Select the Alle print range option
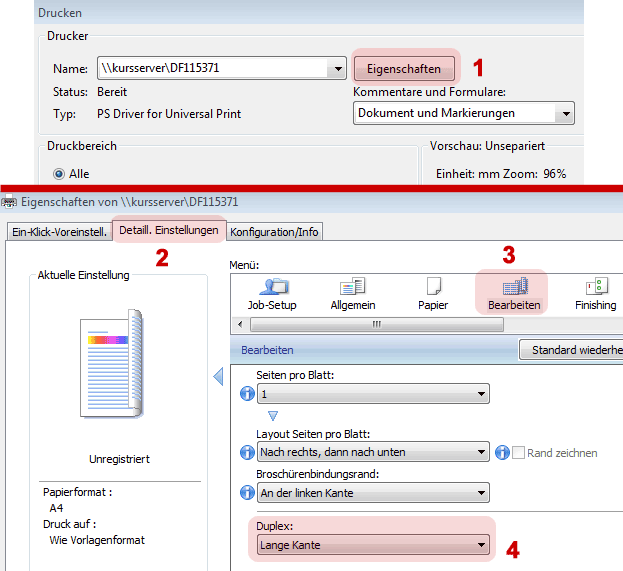This screenshot has height=571, width=623. [x=59, y=174]
